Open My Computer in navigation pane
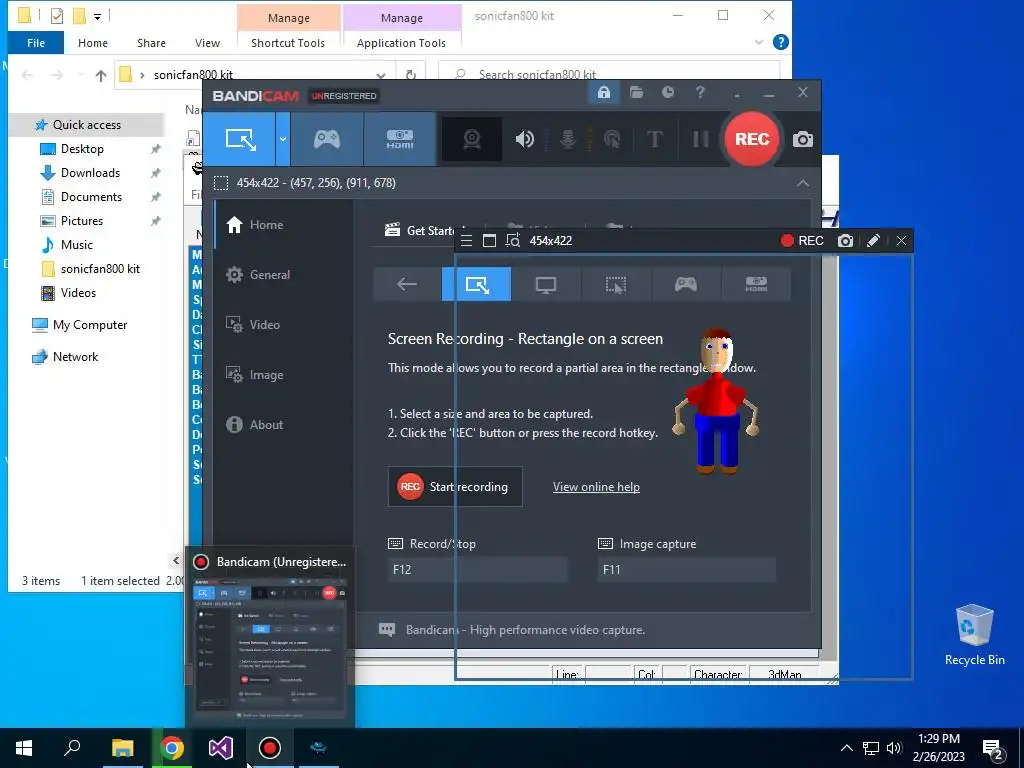1024x768 pixels. (x=89, y=325)
